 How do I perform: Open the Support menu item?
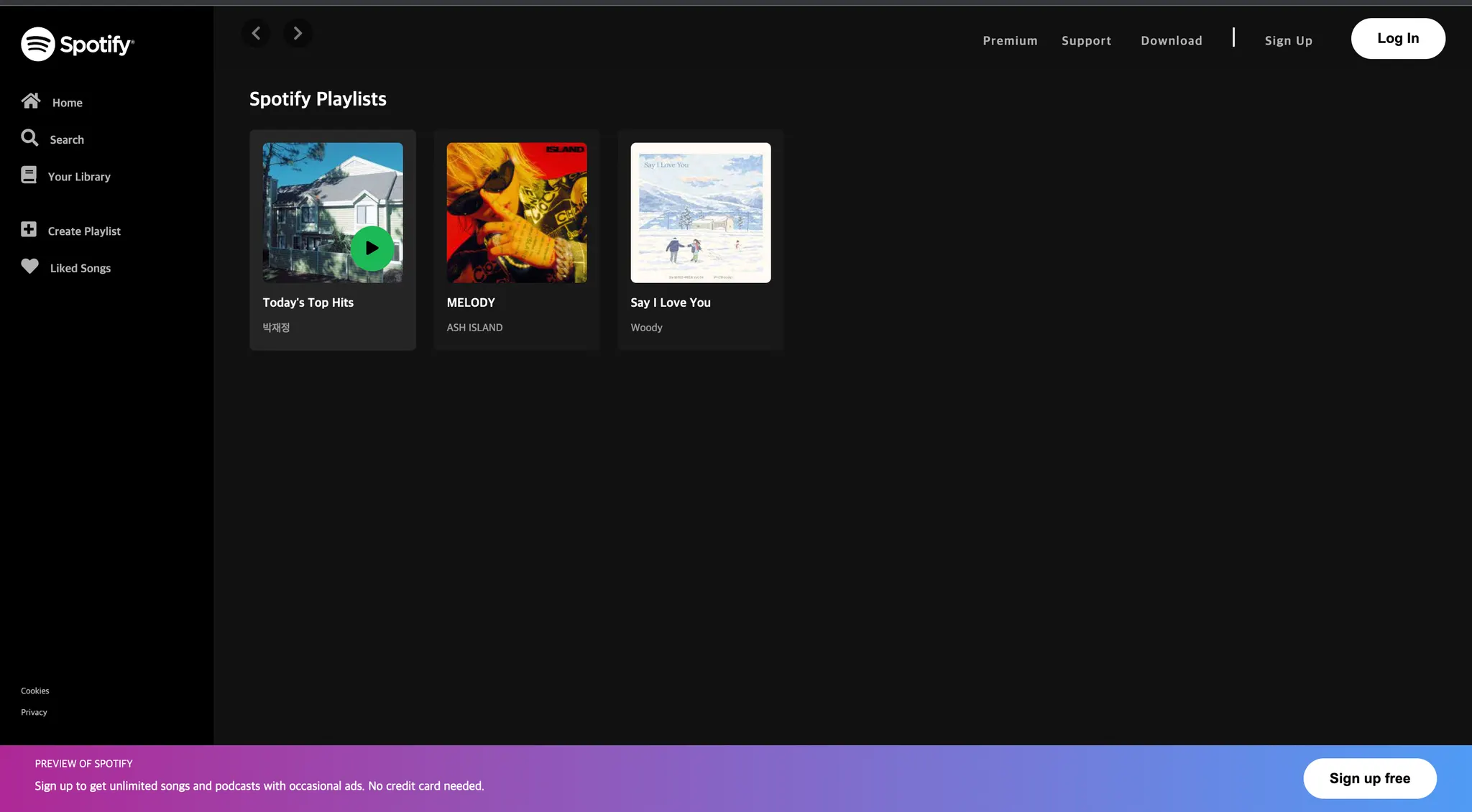point(1086,41)
